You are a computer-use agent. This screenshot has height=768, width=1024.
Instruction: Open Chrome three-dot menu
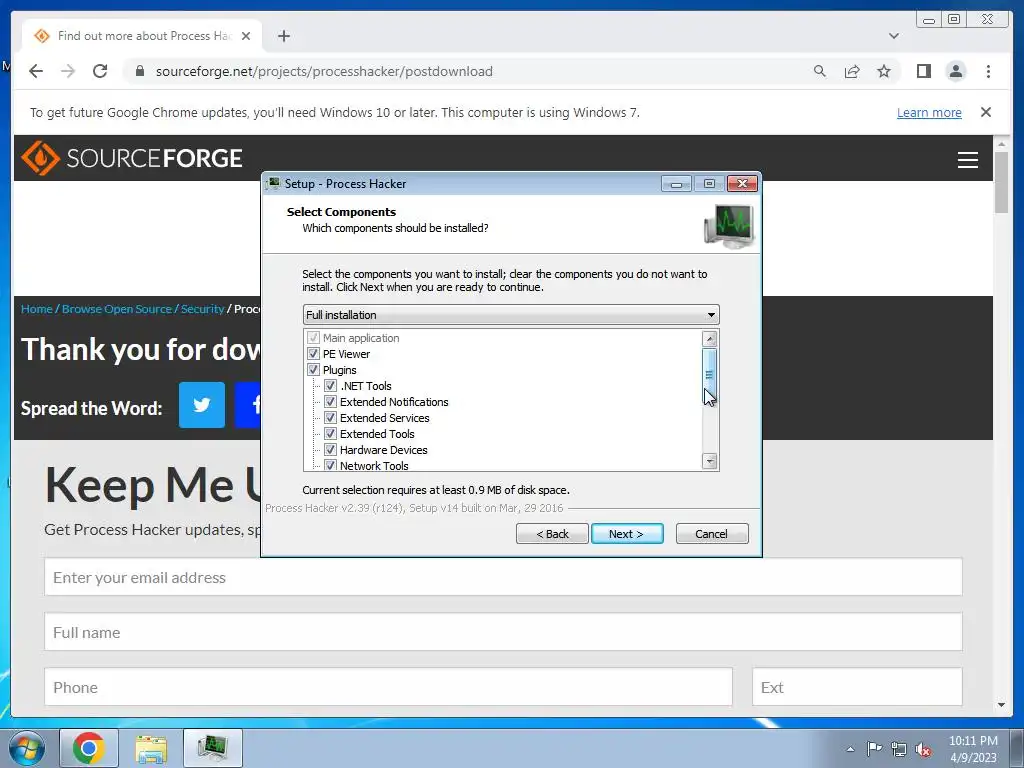988,71
